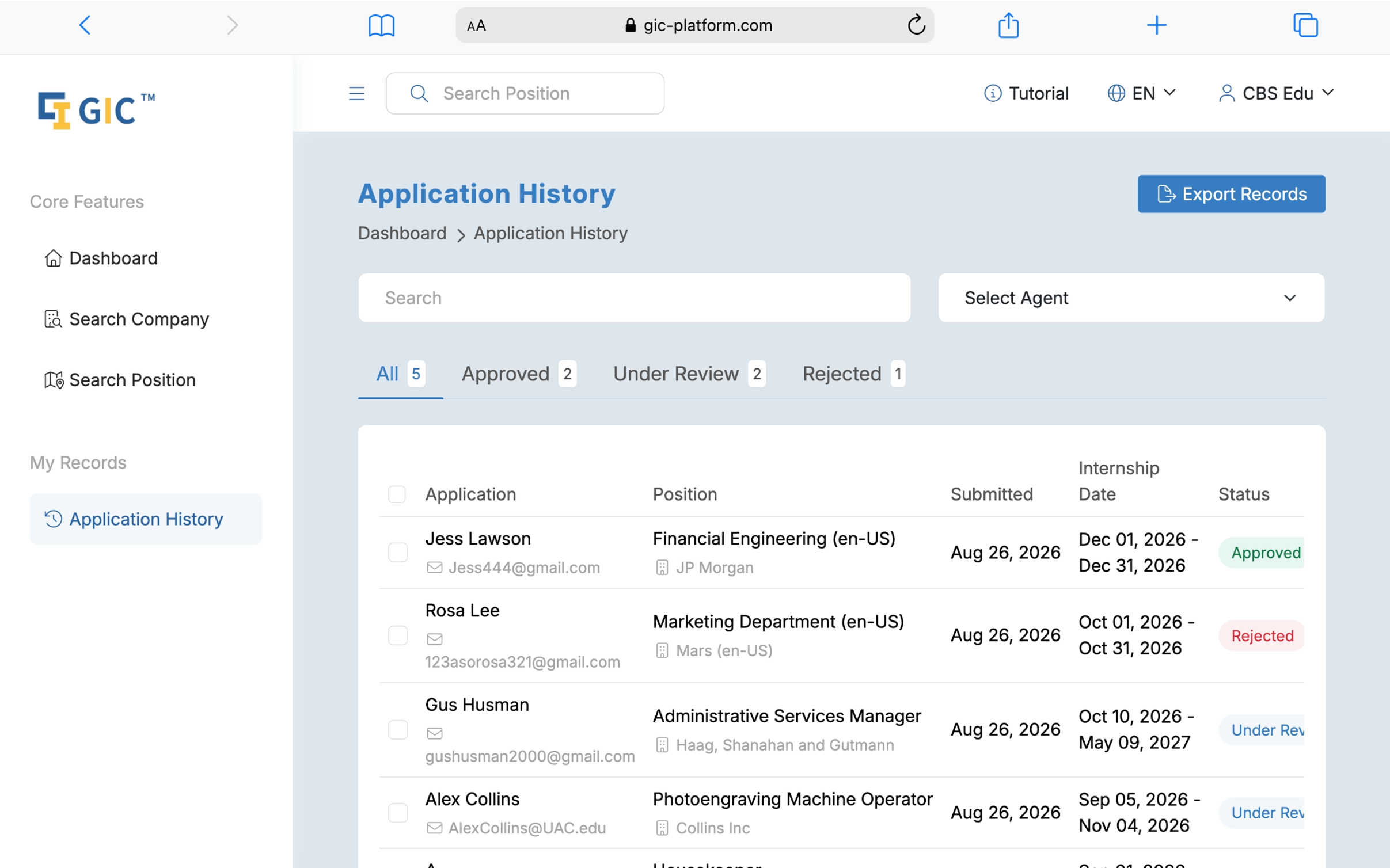The height and width of the screenshot is (868, 1390).
Task: Click Under Review badge for Gus Husman
Action: coord(1261,730)
